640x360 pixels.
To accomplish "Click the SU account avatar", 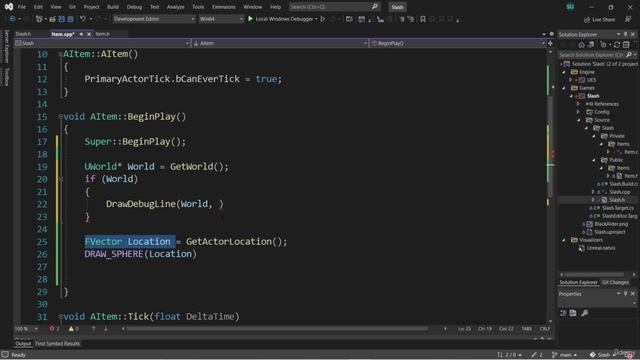I will (x=570, y=7).
